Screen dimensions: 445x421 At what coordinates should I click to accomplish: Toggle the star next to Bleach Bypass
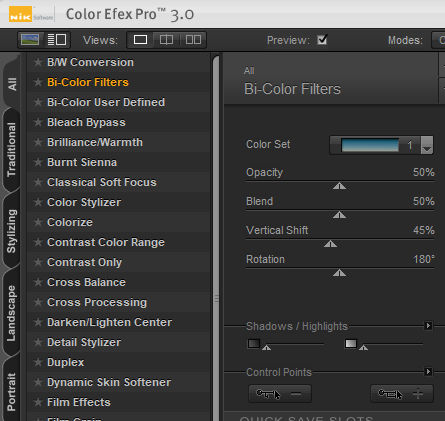38,122
